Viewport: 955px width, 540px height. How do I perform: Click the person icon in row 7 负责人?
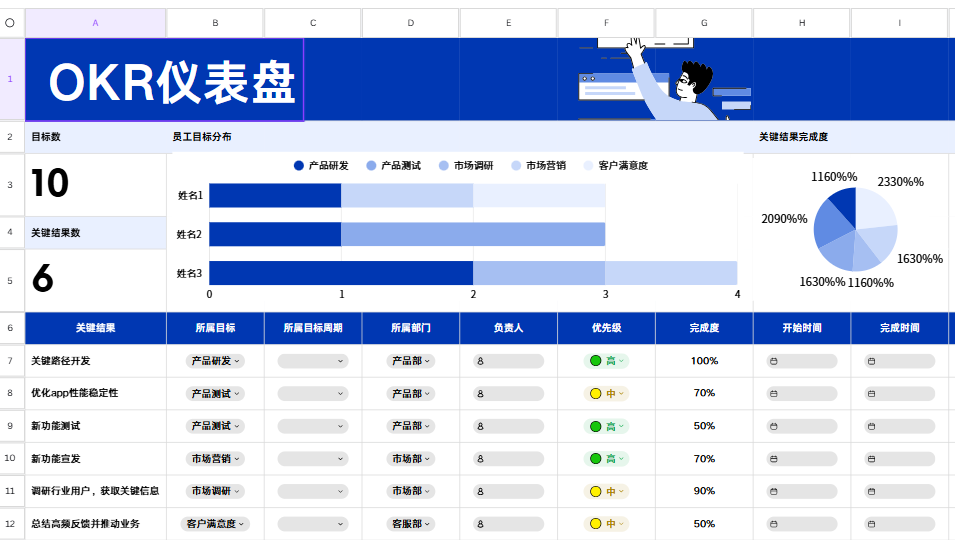coord(481,361)
